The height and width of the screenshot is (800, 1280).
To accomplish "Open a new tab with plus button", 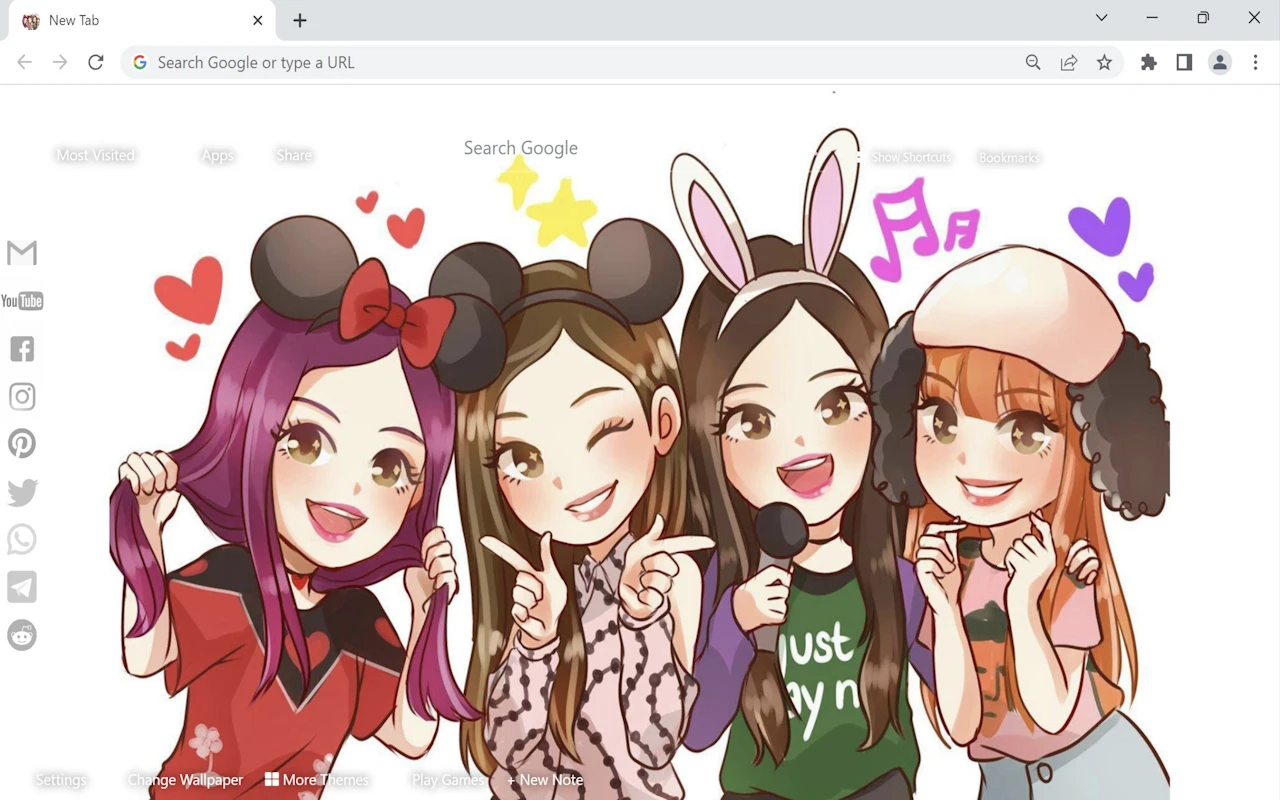I will tap(300, 20).
